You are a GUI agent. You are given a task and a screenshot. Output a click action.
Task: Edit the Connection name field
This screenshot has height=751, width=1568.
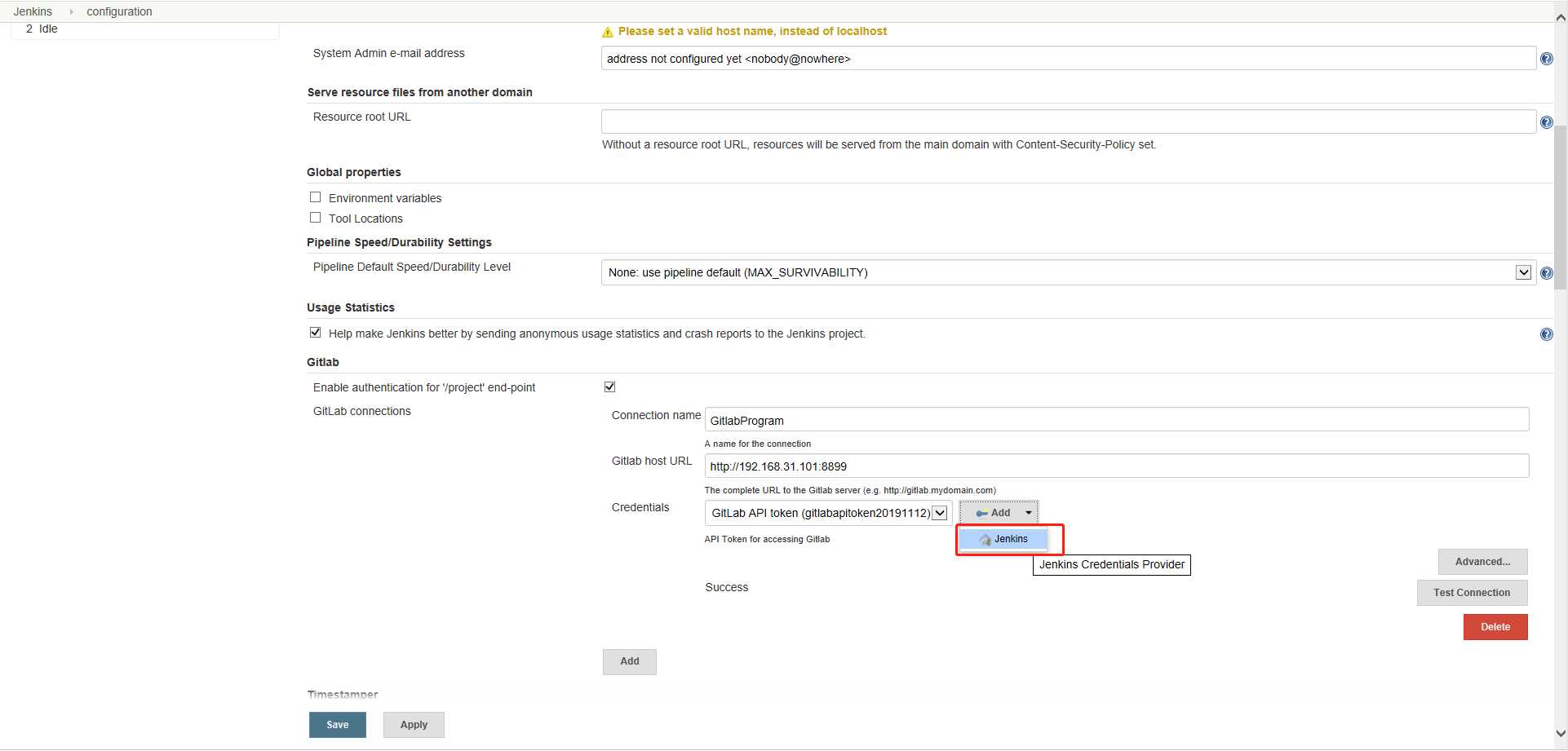[x=1116, y=420]
